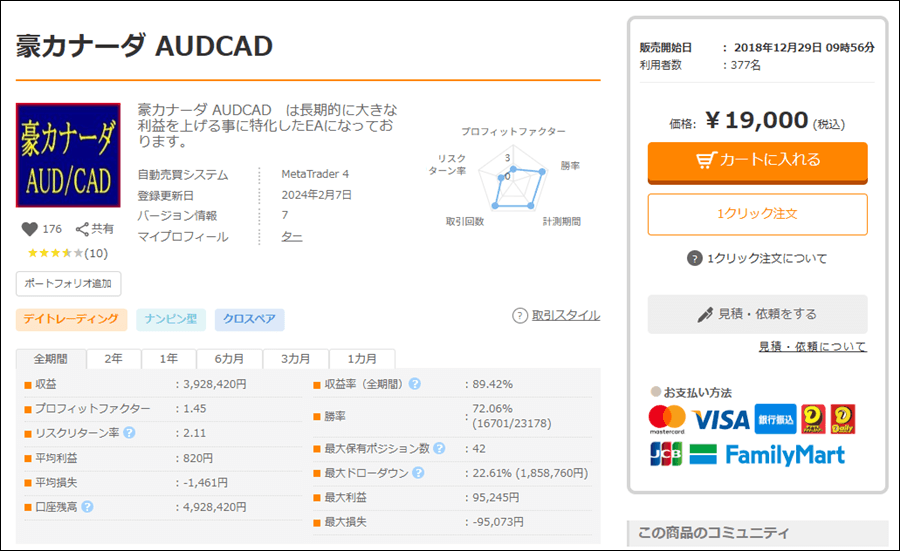
Task: Switch to the 1カ月 tab
Action: point(362,359)
